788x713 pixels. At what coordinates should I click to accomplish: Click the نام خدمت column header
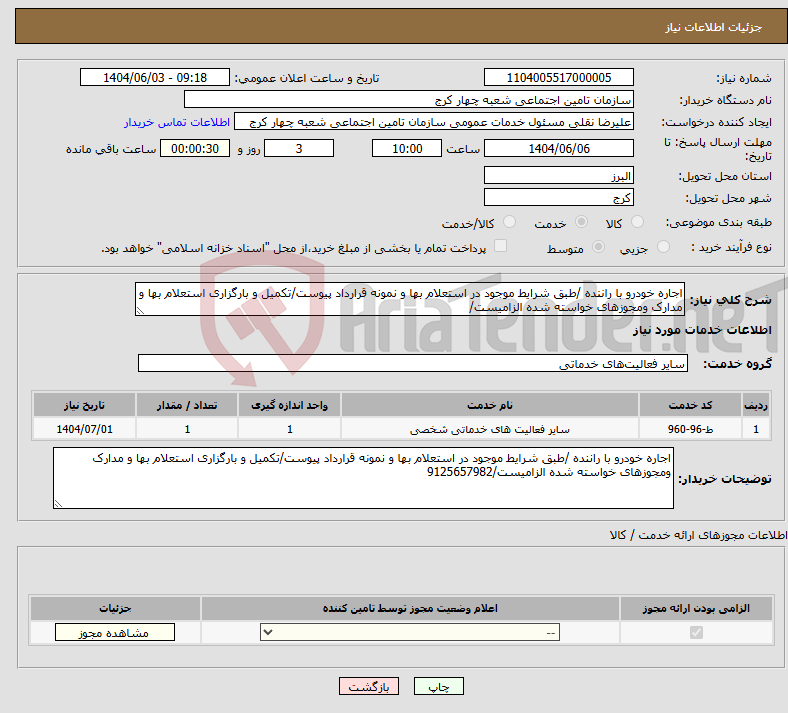pos(489,405)
